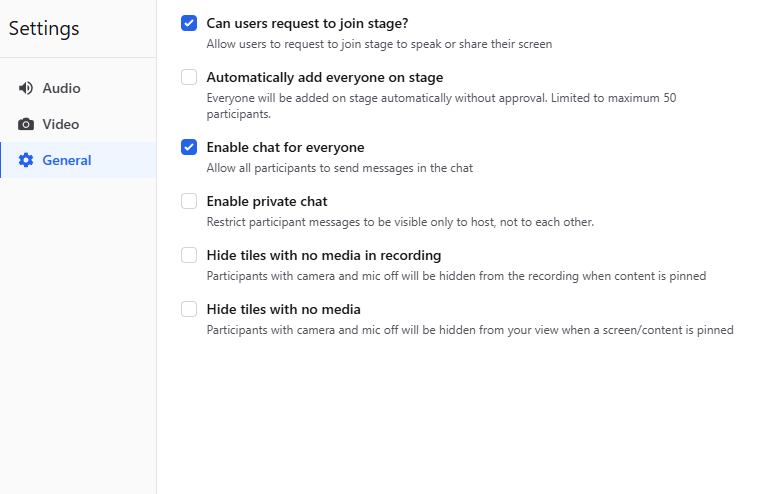Tick the "Enable private chat" checkbox
The height and width of the screenshot is (494, 761).
click(189, 201)
